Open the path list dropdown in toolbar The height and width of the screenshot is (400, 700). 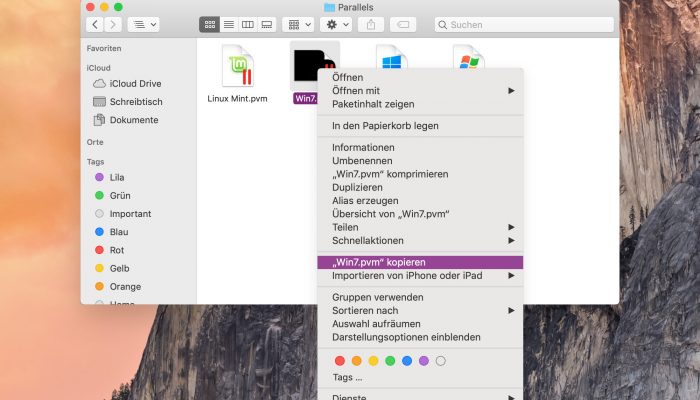click(143, 25)
